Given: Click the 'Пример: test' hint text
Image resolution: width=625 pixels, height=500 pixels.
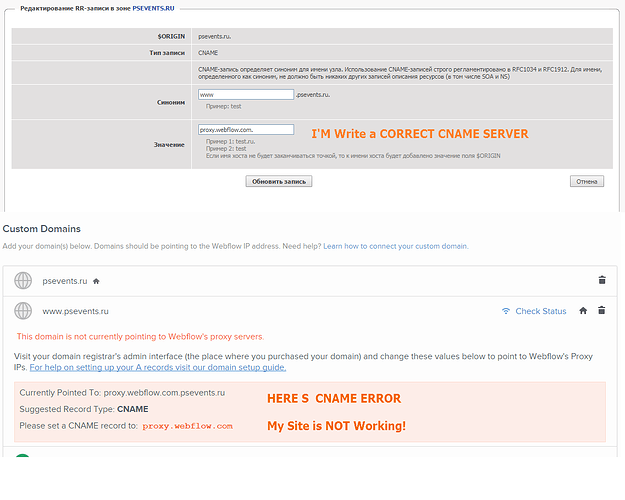Looking at the screenshot, I should click(x=224, y=106).
